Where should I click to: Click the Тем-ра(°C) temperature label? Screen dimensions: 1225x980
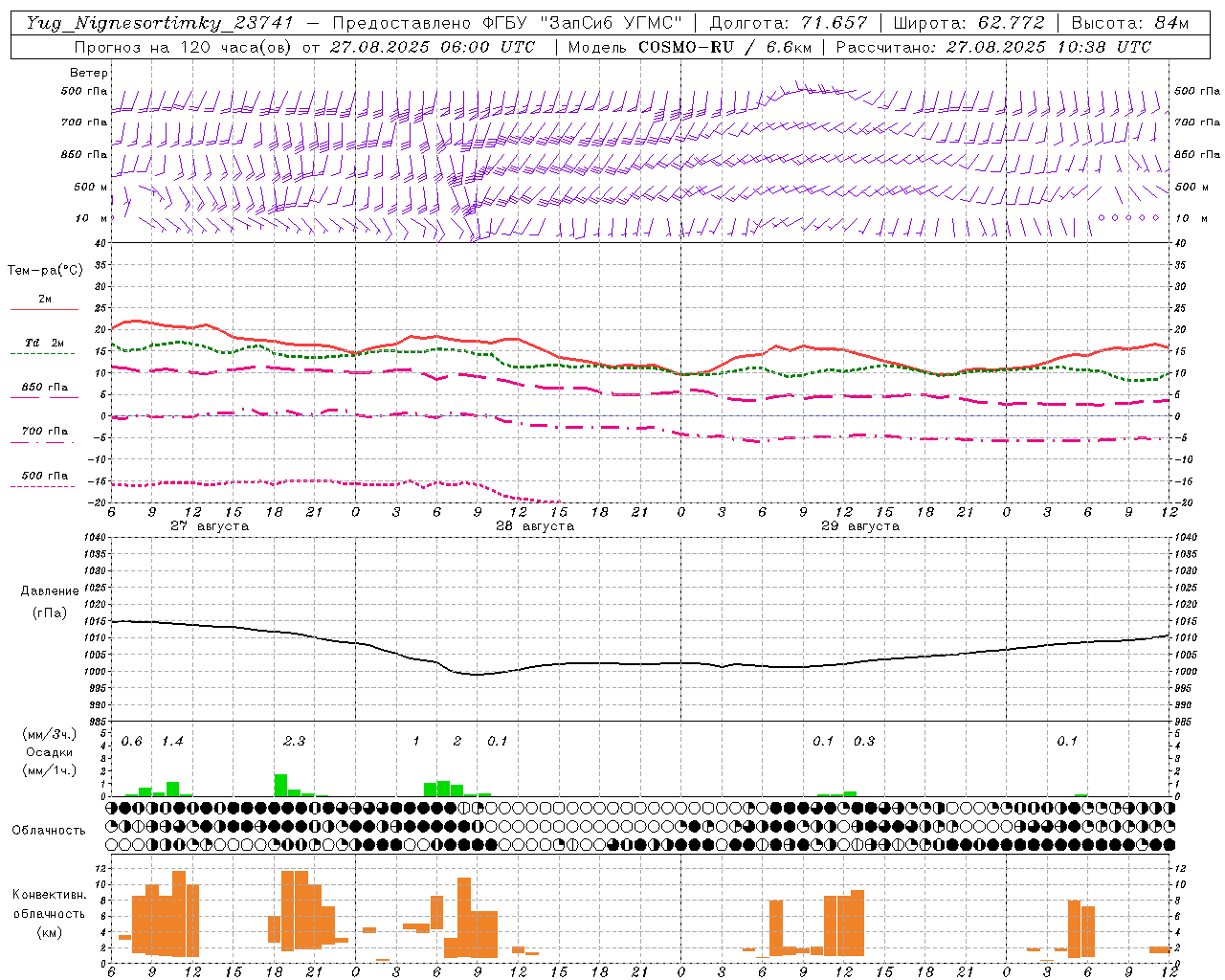coord(45,271)
